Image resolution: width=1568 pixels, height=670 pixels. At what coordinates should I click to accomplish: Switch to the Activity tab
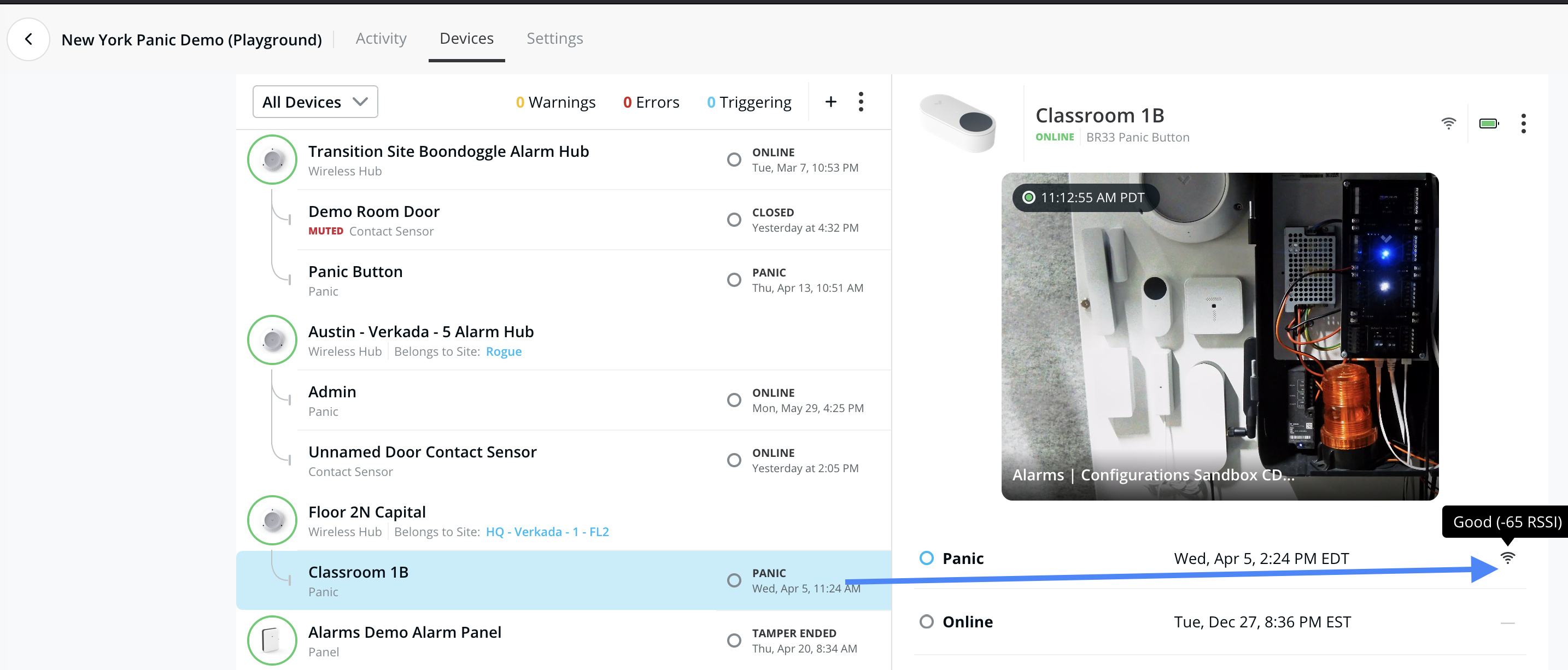(381, 38)
